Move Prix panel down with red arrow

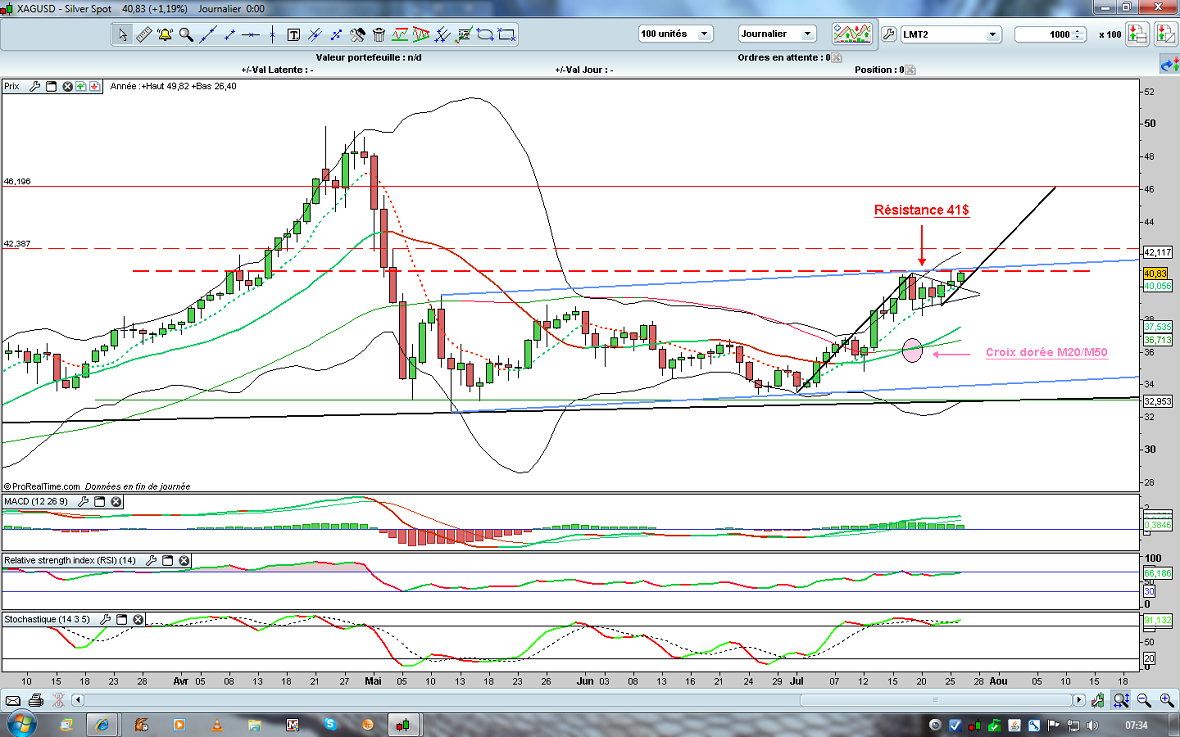tap(94, 86)
